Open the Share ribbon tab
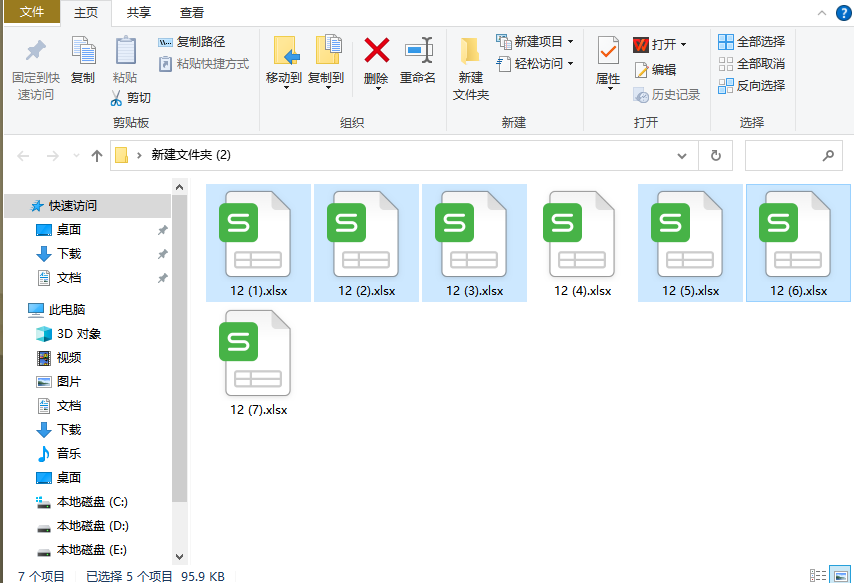The image size is (854, 583). (x=139, y=13)
